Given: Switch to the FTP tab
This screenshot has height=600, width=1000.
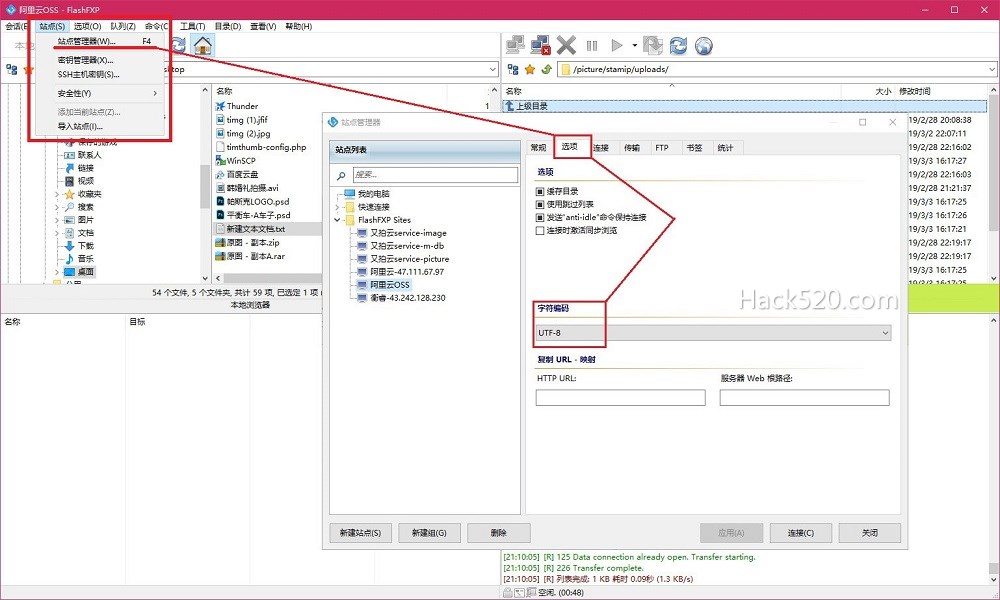Looking at the screenshot, I should point(662,148).
